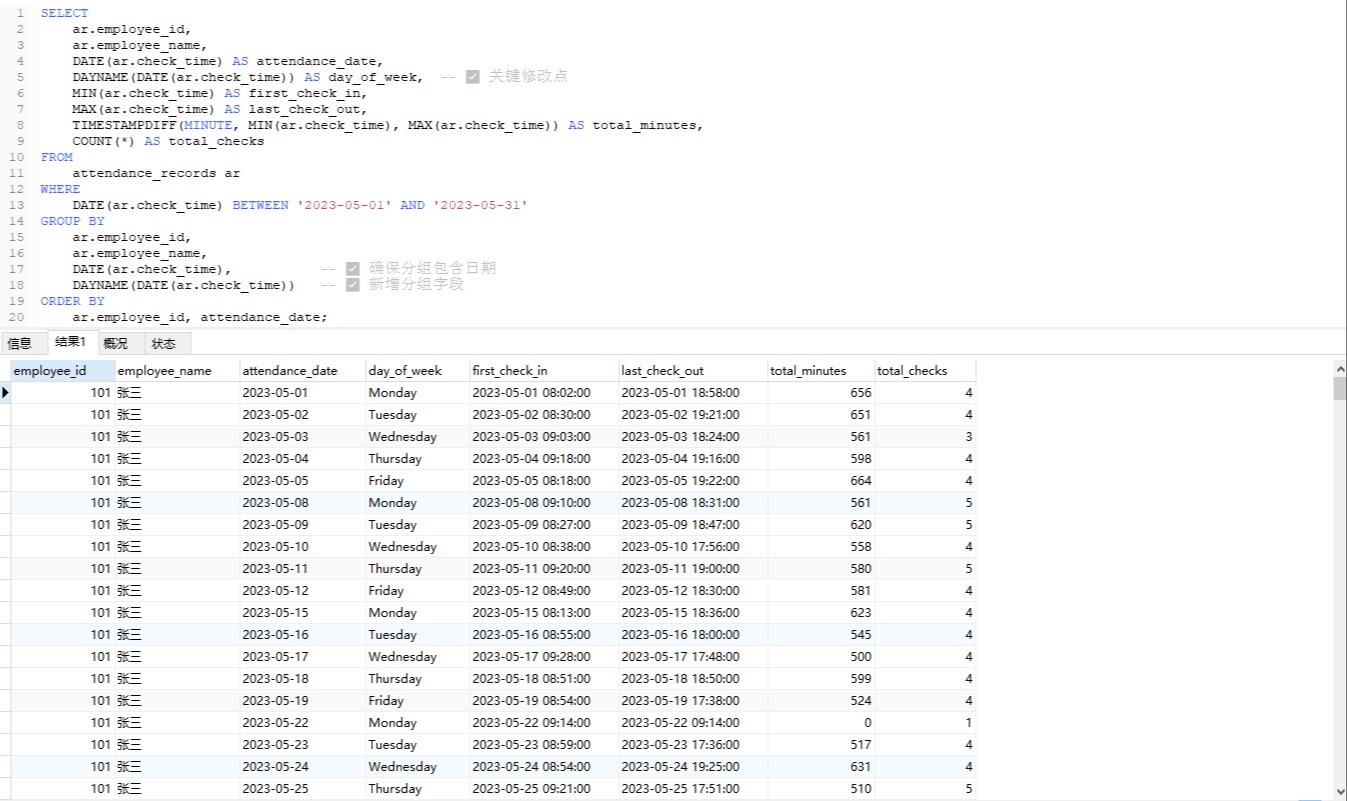Click the FROM keyword in the query

tap(57, 157)
